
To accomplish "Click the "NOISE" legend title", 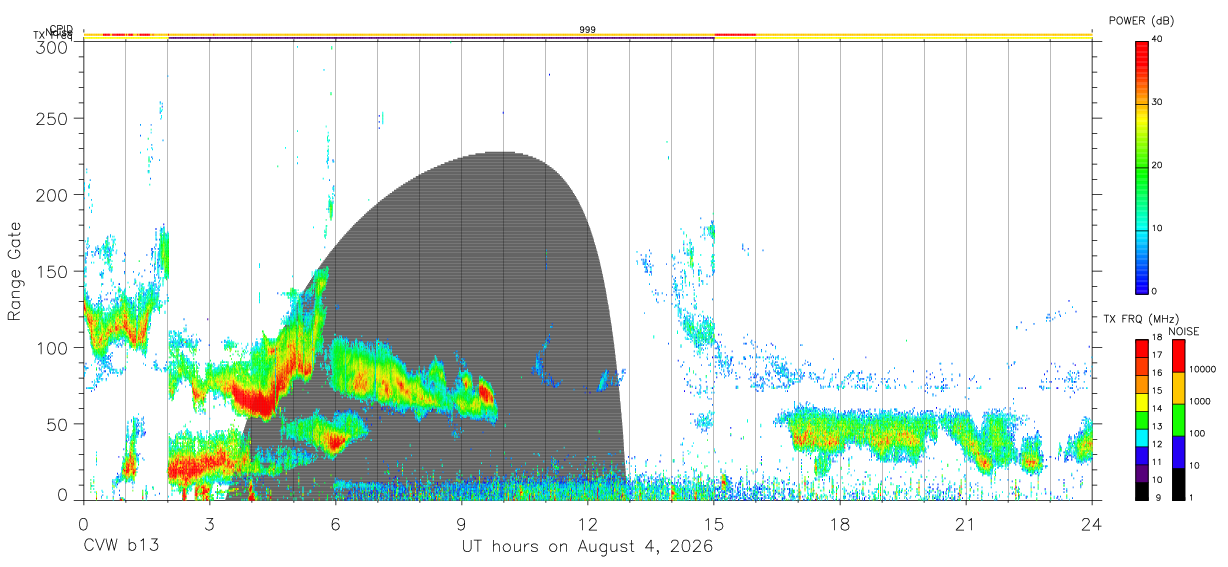I will point(1183,331).
